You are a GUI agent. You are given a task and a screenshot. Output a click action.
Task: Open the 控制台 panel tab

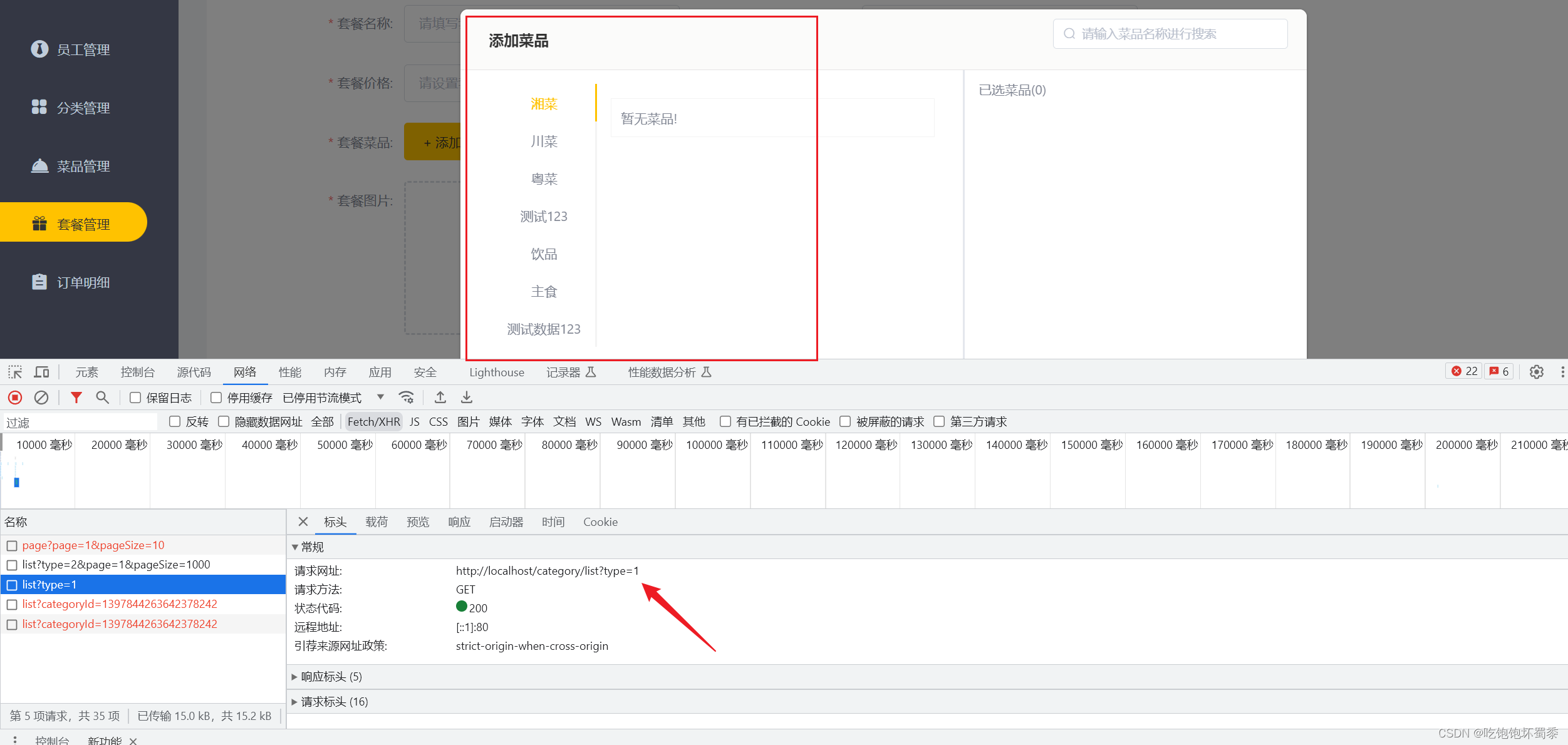(137, 372)
